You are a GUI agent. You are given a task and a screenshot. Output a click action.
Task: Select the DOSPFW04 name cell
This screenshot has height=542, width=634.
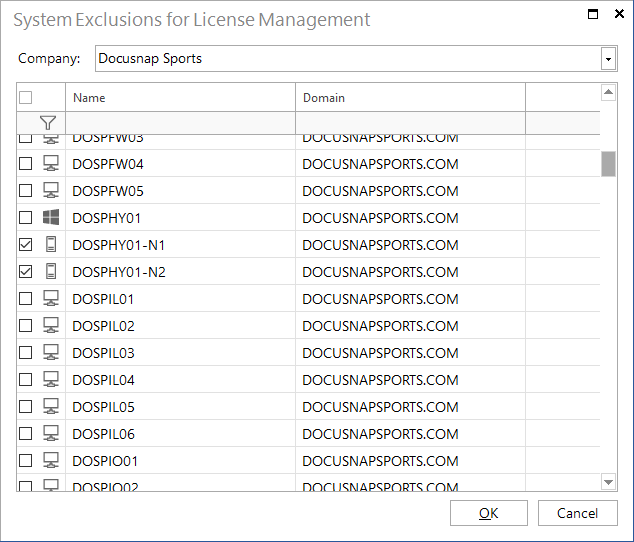(x=180, y=164)
